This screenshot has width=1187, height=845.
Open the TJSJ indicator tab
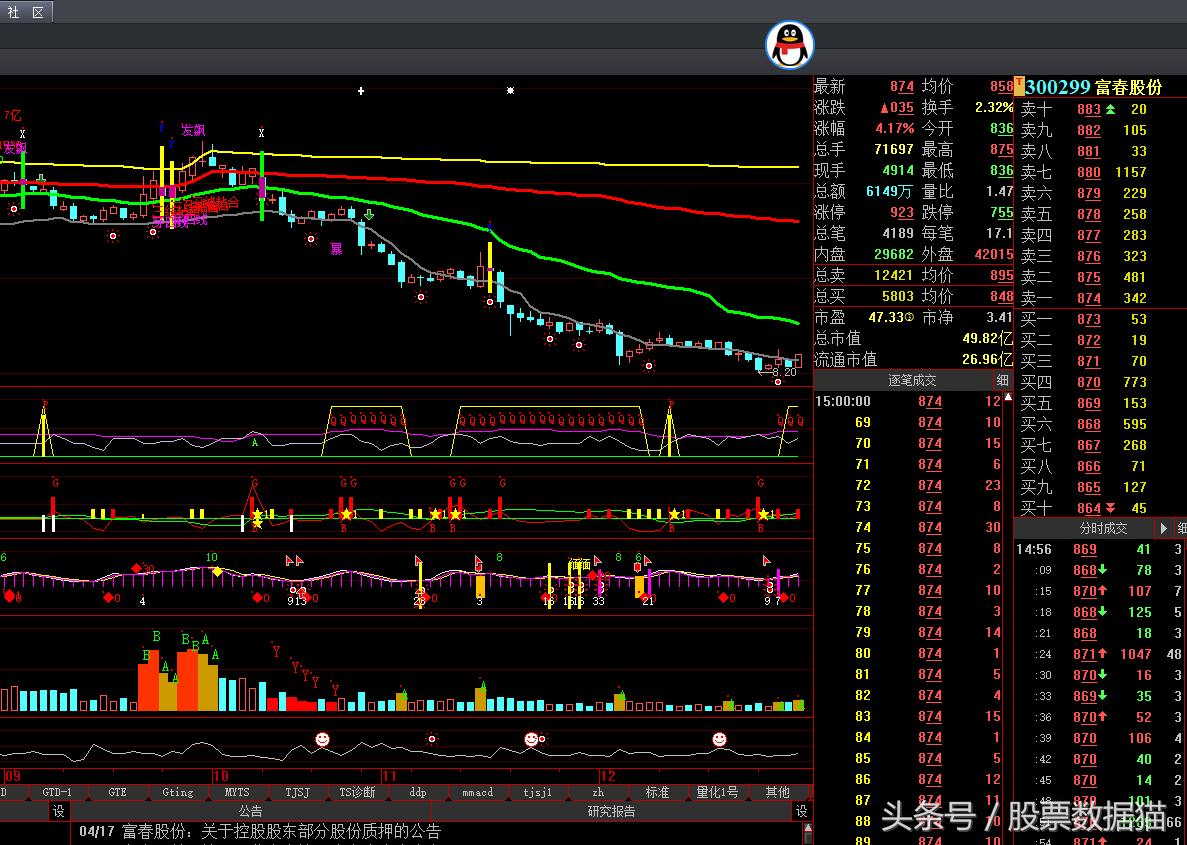coord(298,792)
